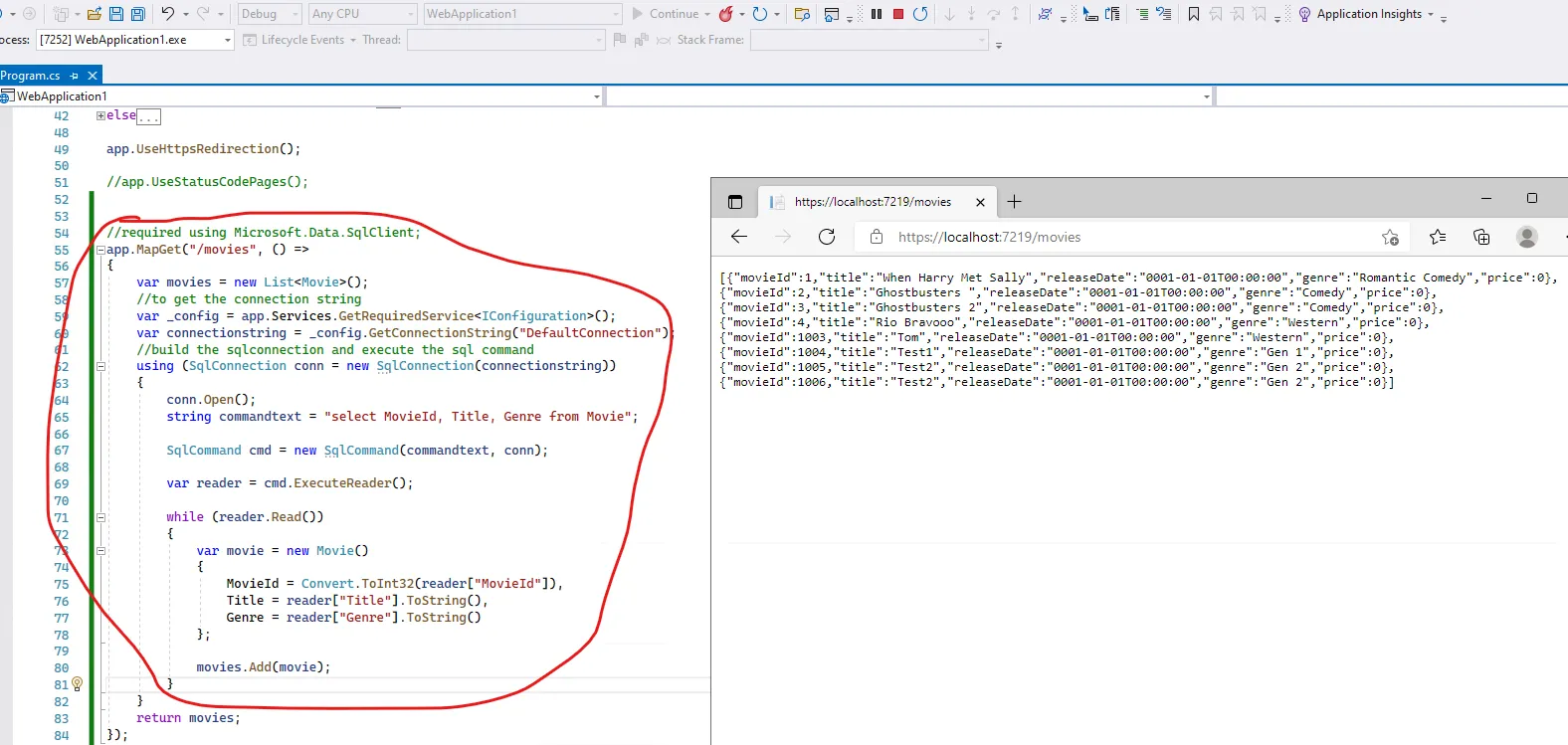Click the app.UseHttpsRedirection() code line
The width and height of the screenshot is (1568, 745).
203,149
